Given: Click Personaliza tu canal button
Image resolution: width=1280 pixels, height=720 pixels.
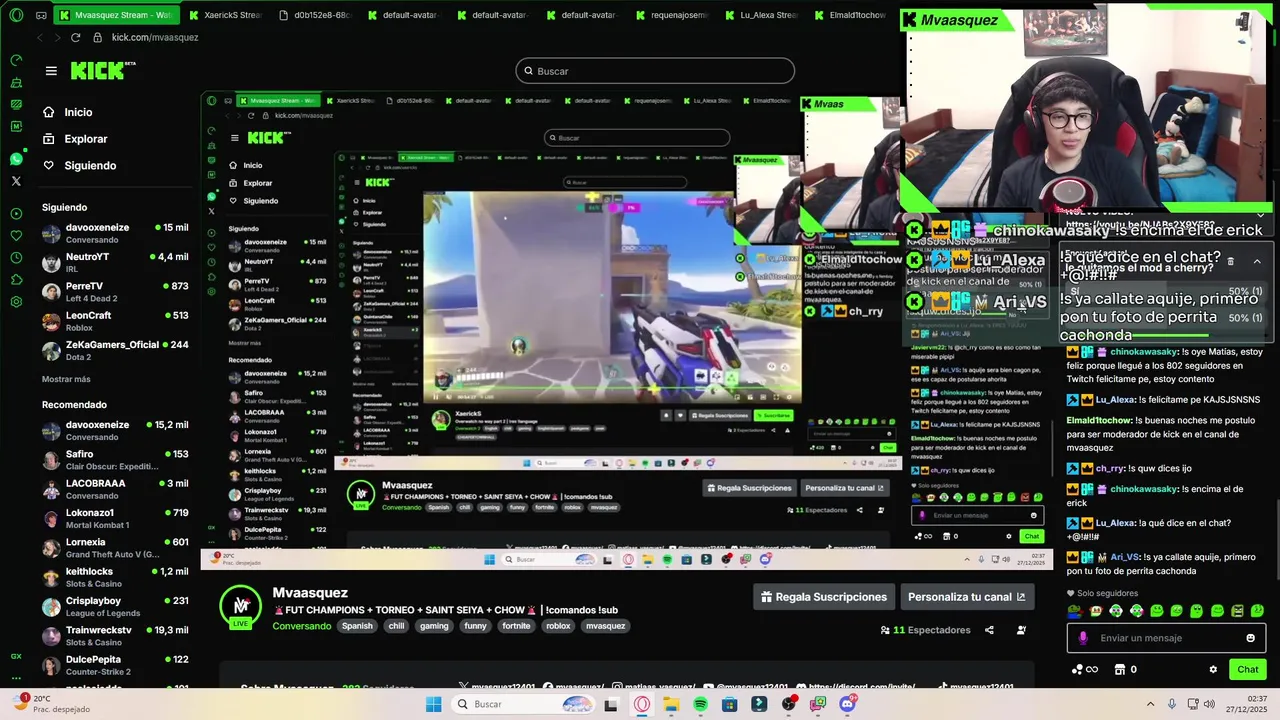Looking at the screenshot, I should tap(966, 597).
